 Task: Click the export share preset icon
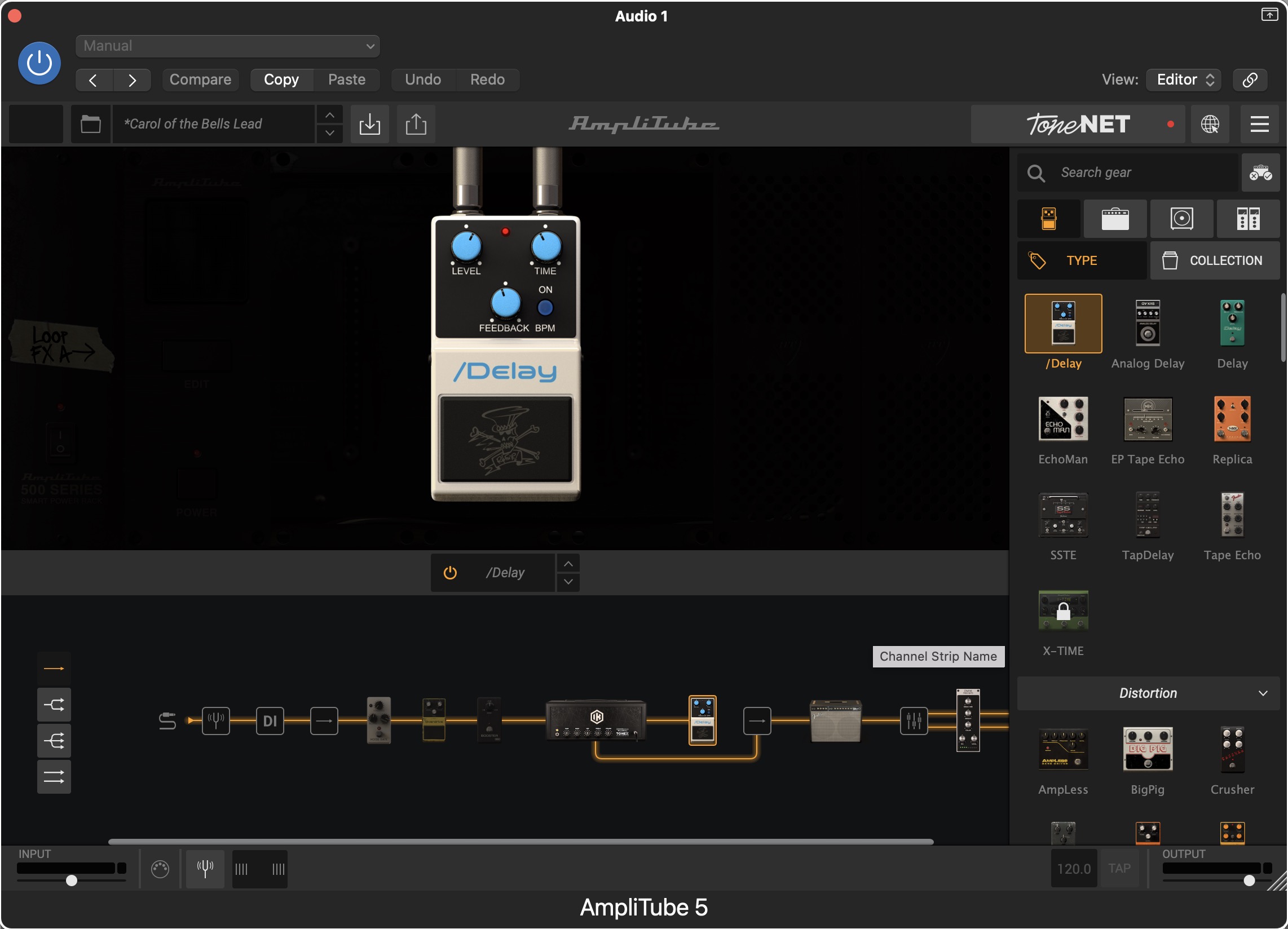pos(416,124)
